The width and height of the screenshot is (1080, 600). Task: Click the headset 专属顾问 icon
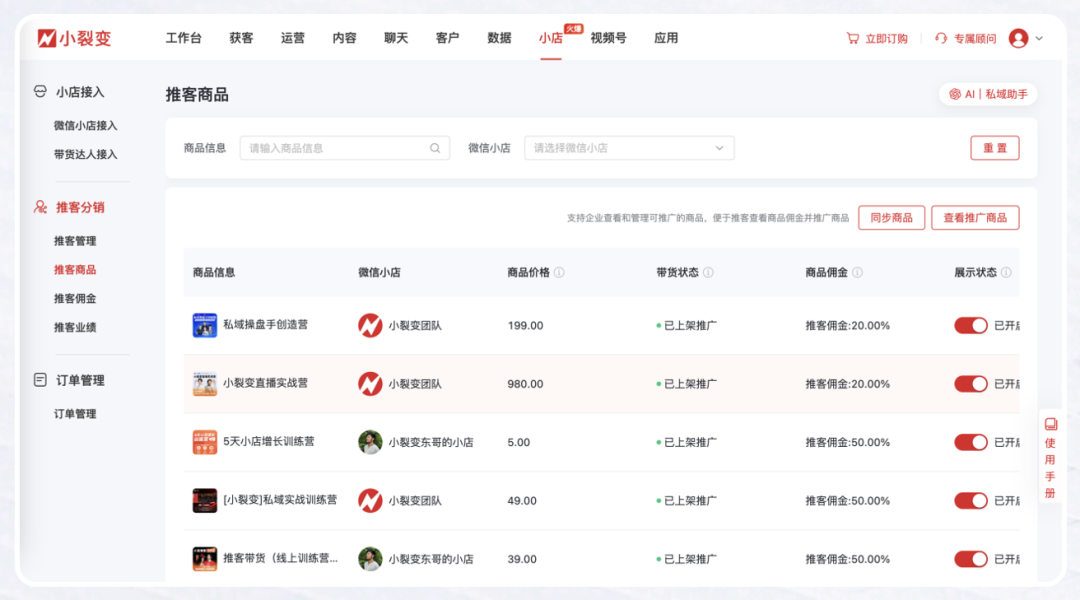[941, 38]
